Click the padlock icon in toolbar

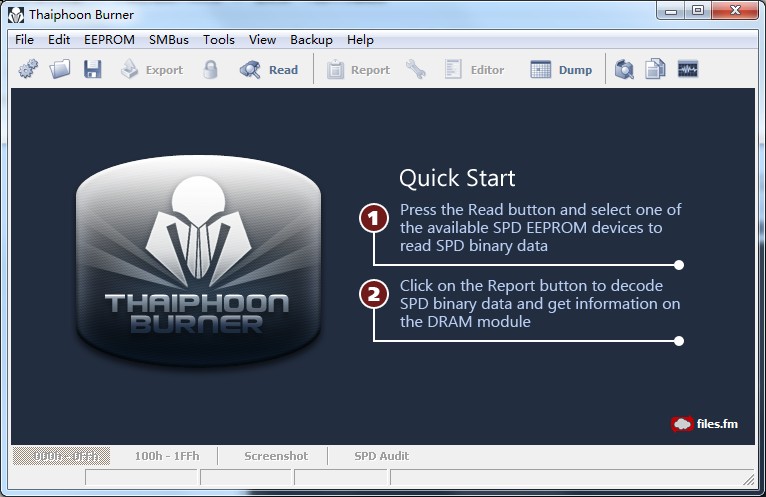pyautogui.click(x=211, y=70)
